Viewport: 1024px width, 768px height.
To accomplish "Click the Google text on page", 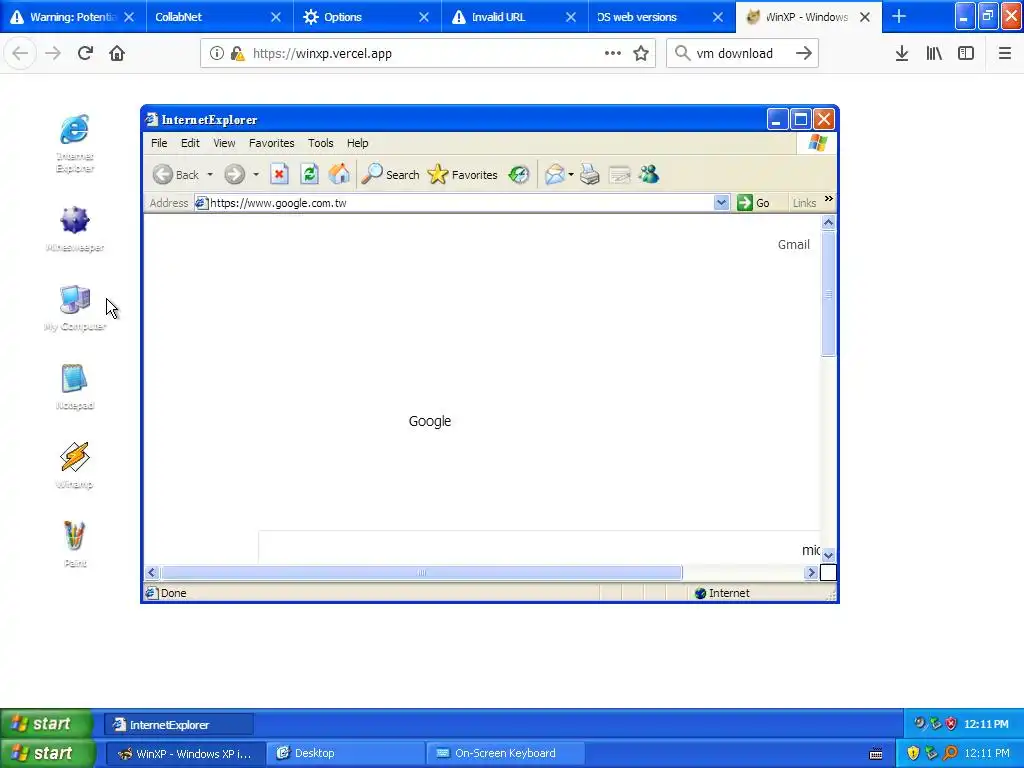I will pyautogui.click(x=430, y=421).
